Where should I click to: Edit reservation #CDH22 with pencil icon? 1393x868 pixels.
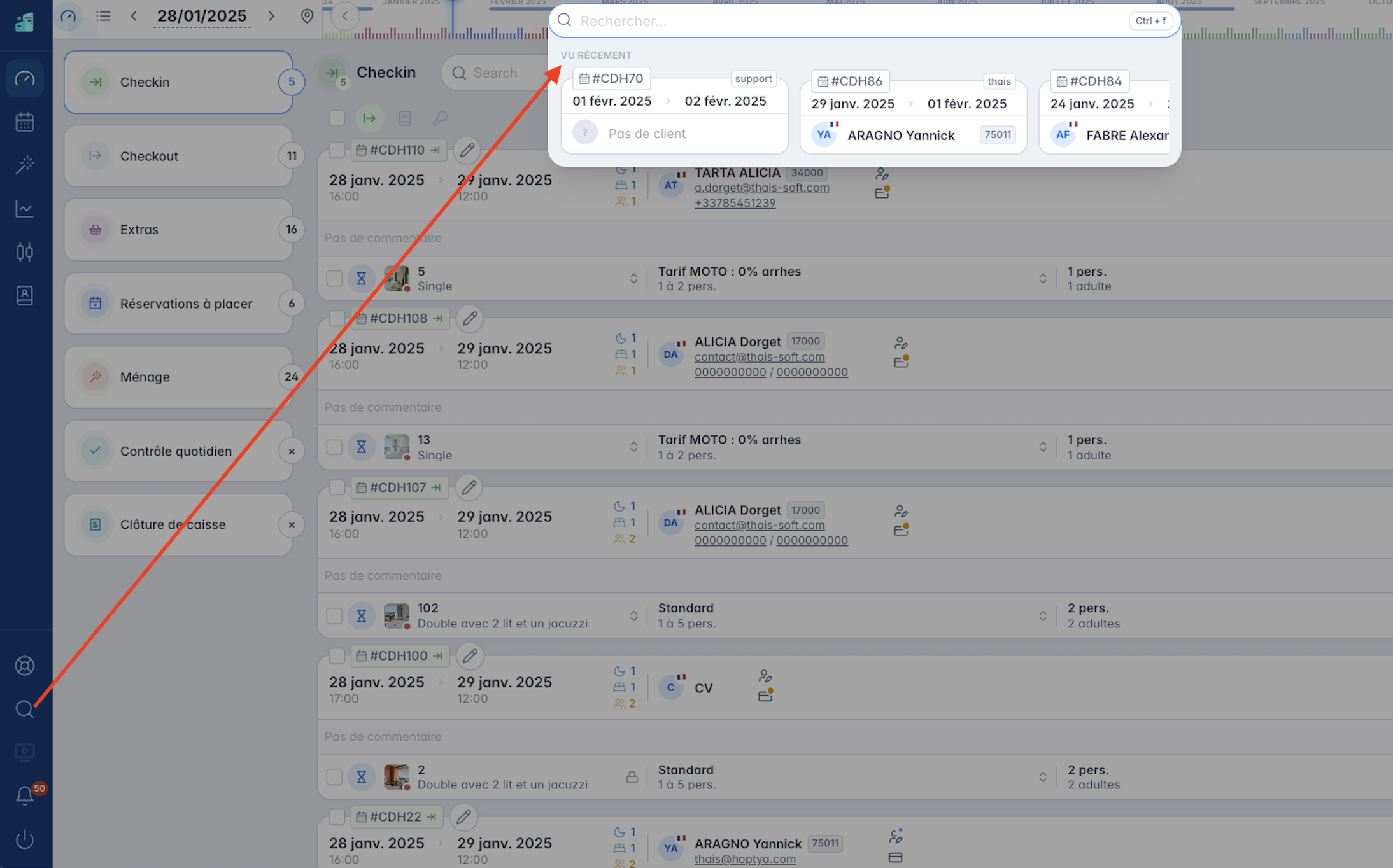click(x=463, y=817)
